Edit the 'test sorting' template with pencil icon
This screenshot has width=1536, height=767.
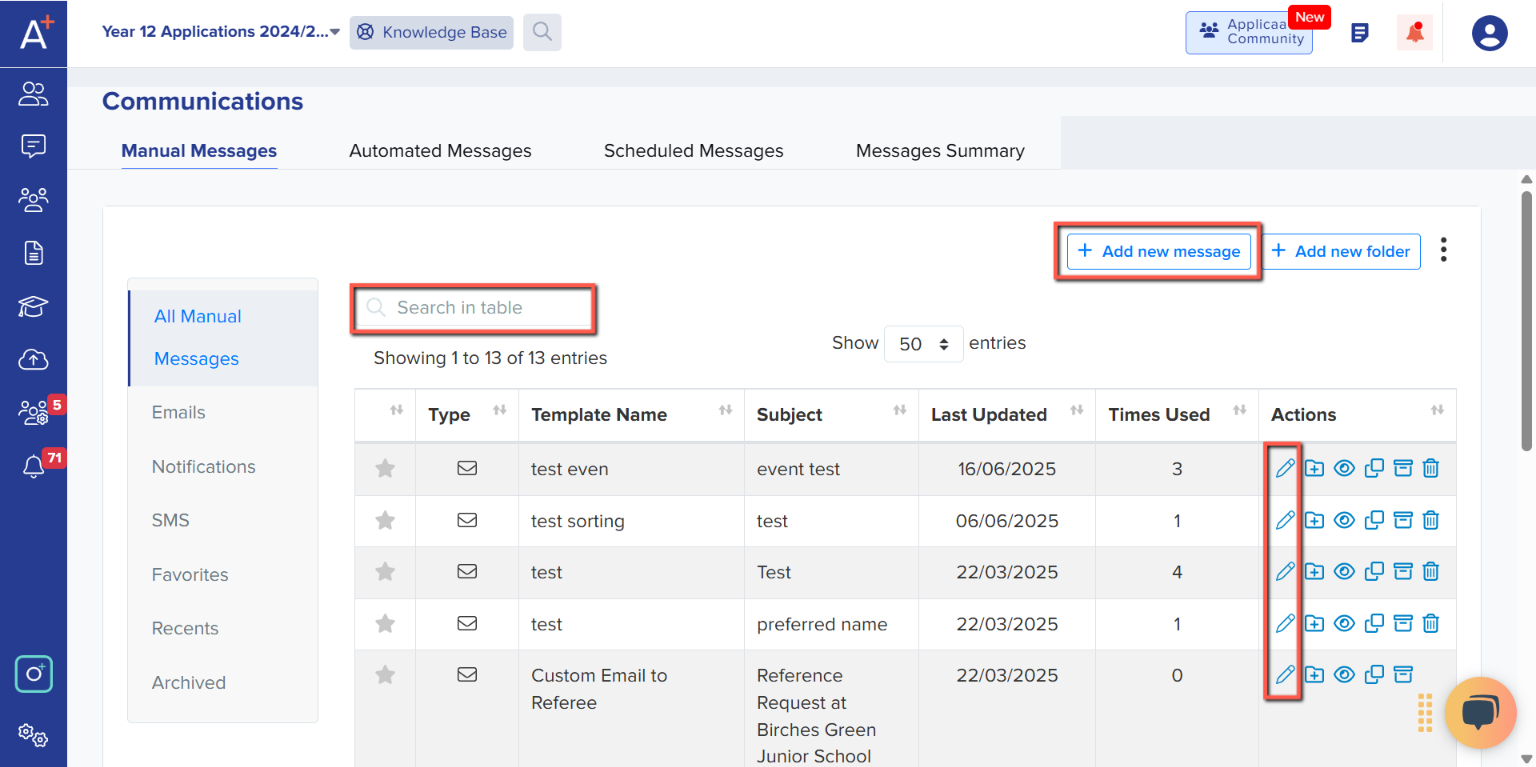click(1285, 520)
